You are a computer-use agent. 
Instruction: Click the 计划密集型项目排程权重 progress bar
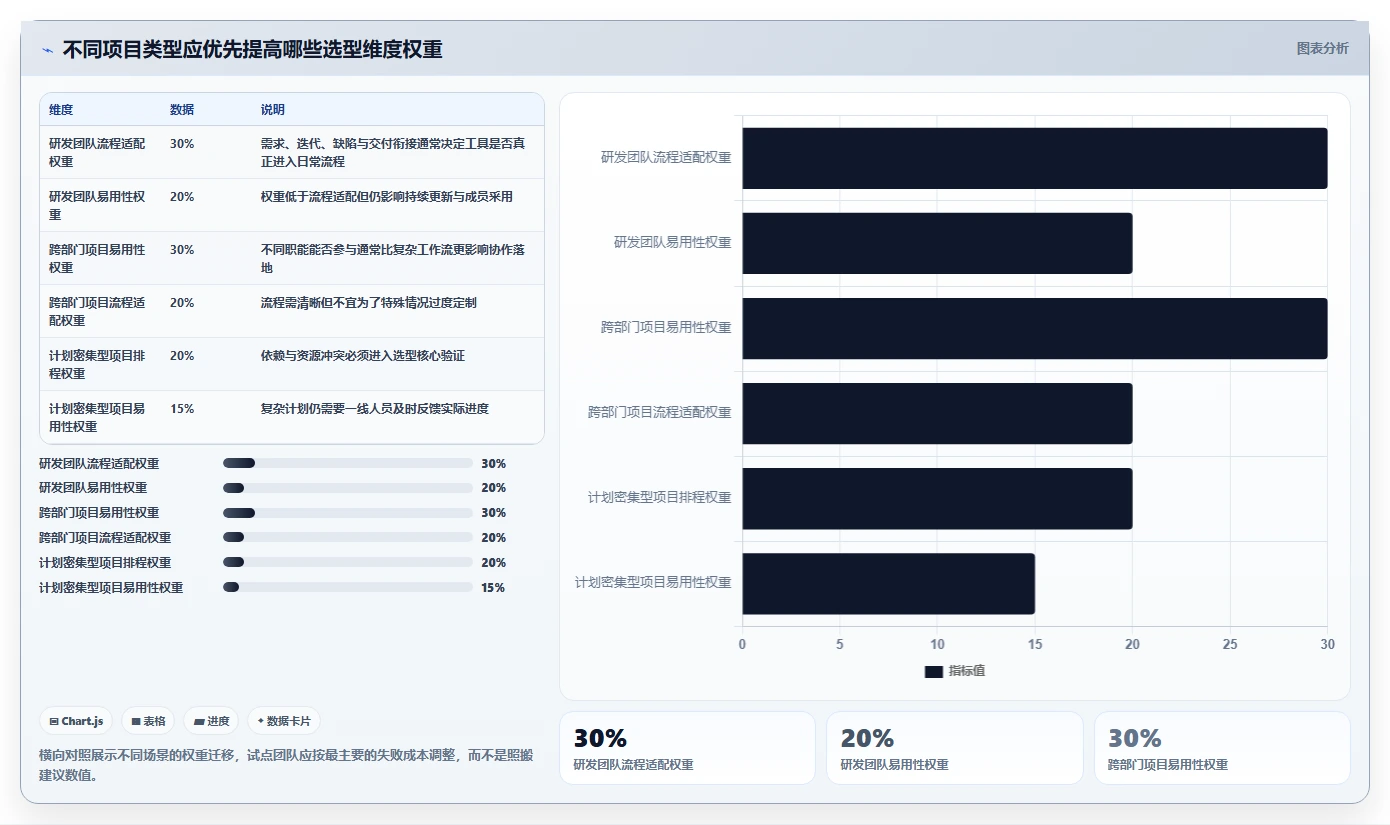tap(348, 562)
